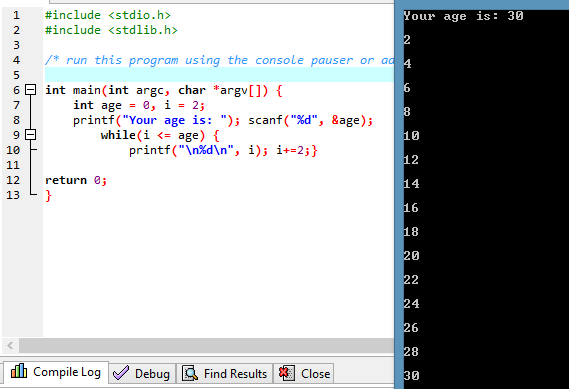Click the Compile Log bar chart icon
Screen dimensions: 569x389
tap(19, 371)
